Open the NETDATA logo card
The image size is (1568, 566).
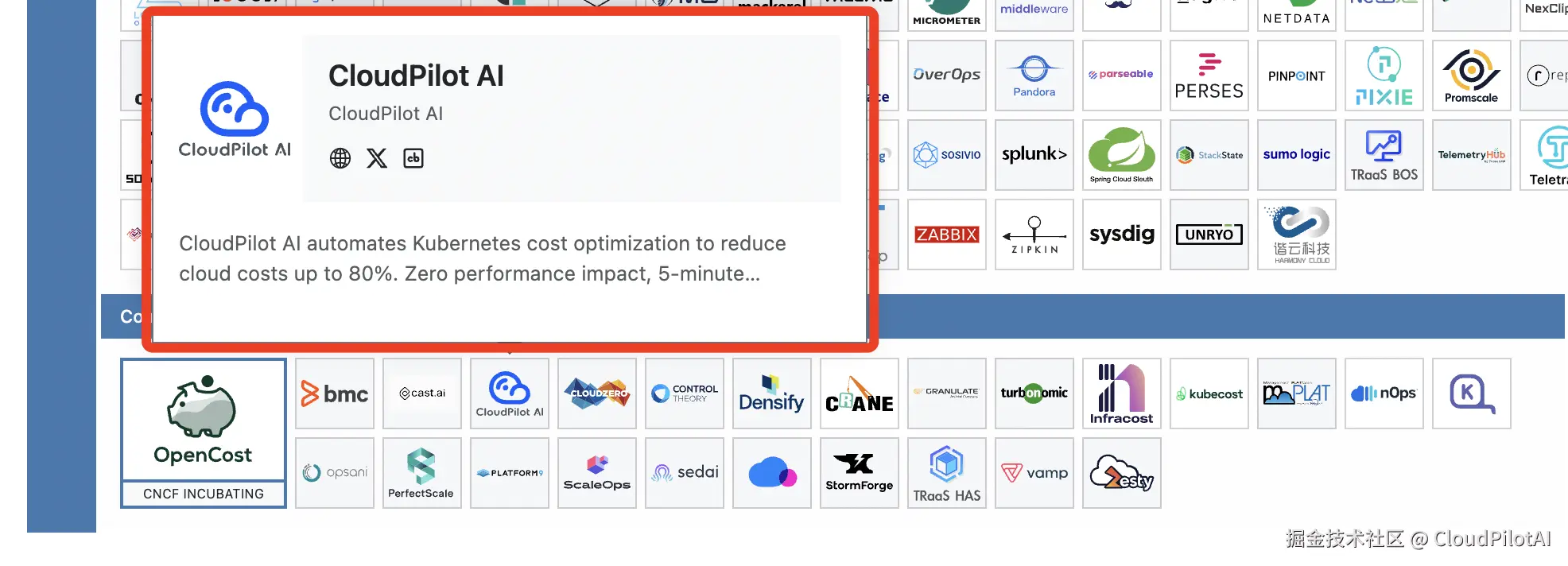pyautogui.click(x=1297, y=15)
